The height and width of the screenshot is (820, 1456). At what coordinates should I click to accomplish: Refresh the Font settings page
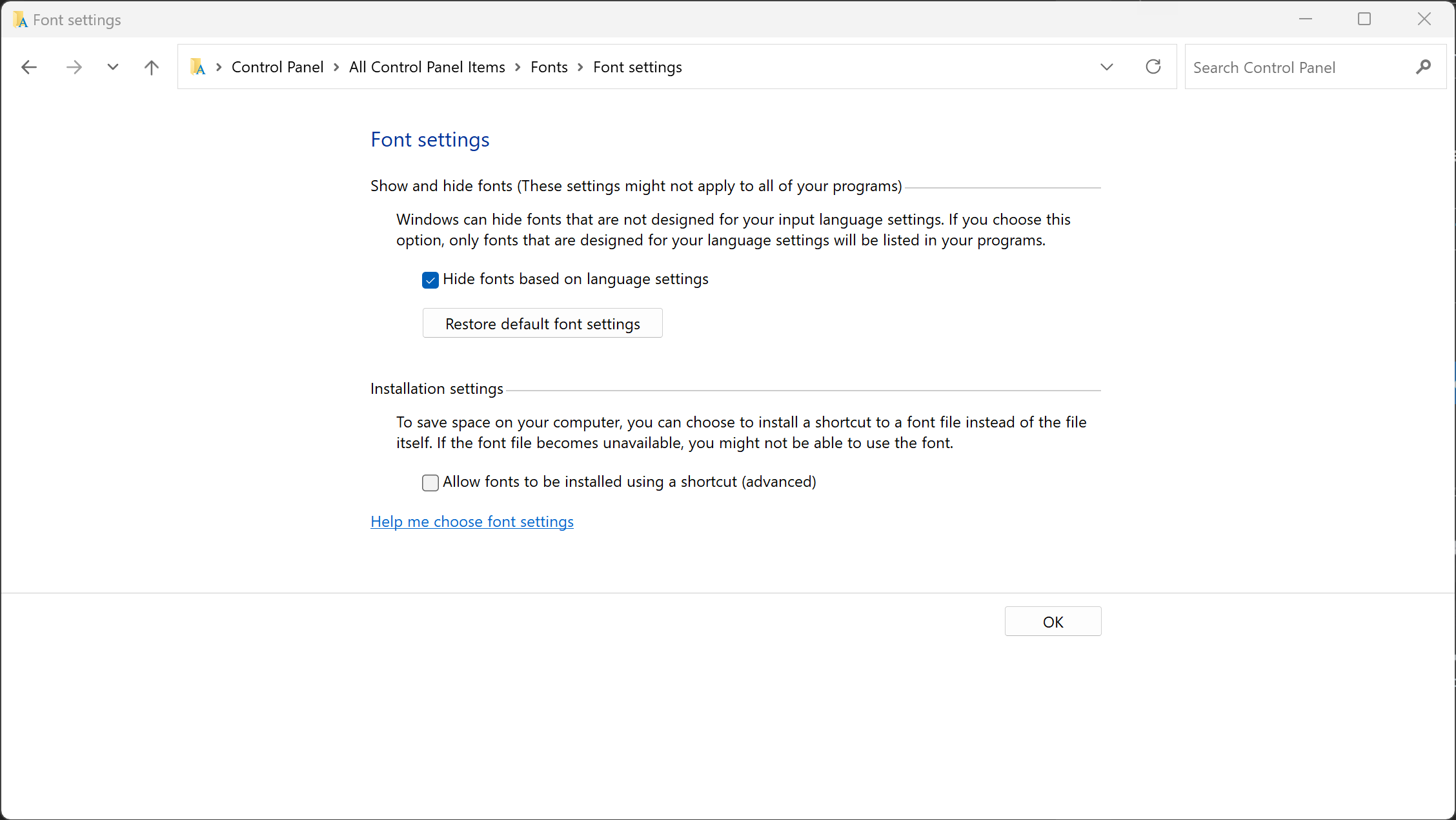tap(1153, 67)
